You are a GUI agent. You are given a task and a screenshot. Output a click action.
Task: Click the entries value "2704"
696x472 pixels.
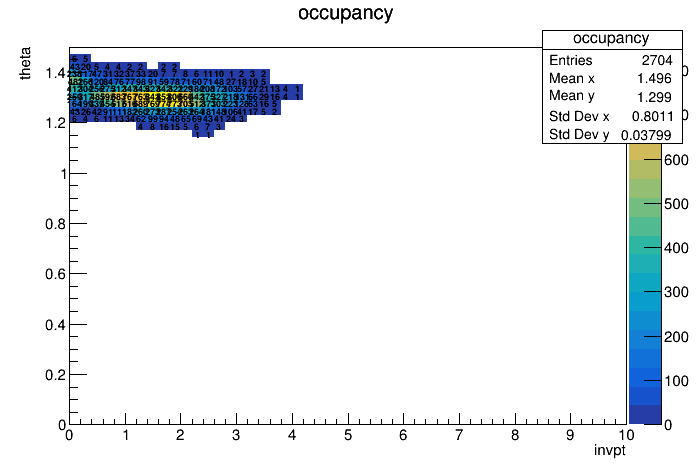[x=657, y=60]
